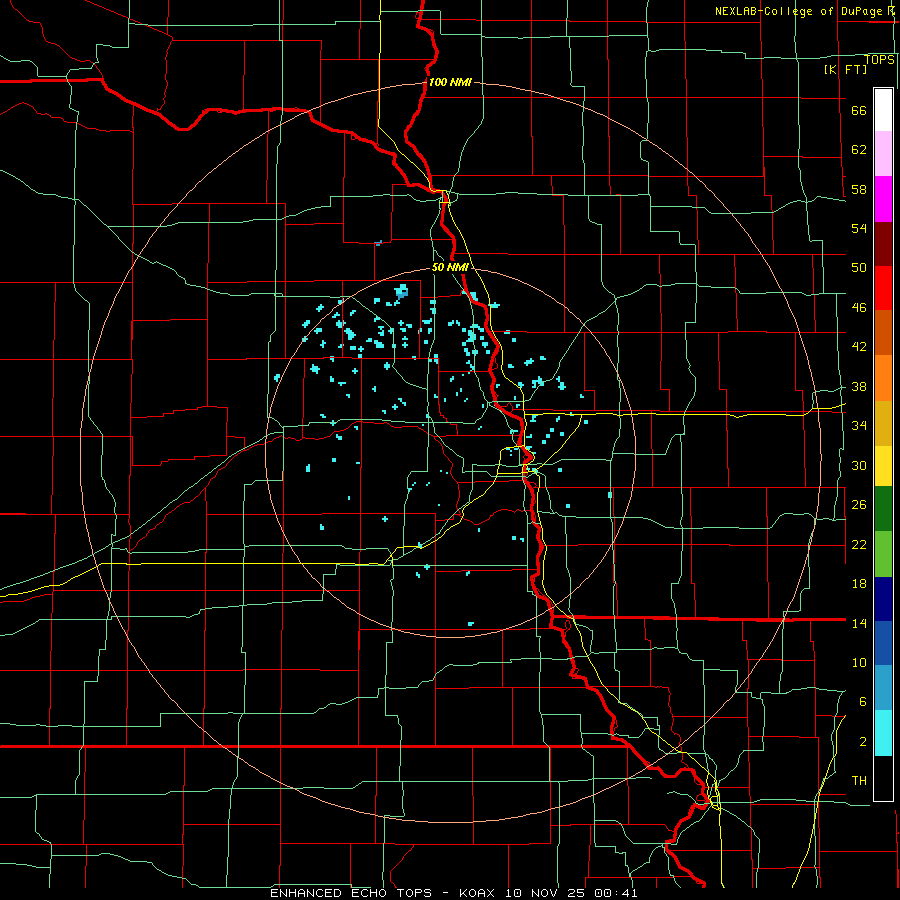This screenshot has width=900, height=900.
Task: Click the white swatch in the tops legend
Action: 883,110
